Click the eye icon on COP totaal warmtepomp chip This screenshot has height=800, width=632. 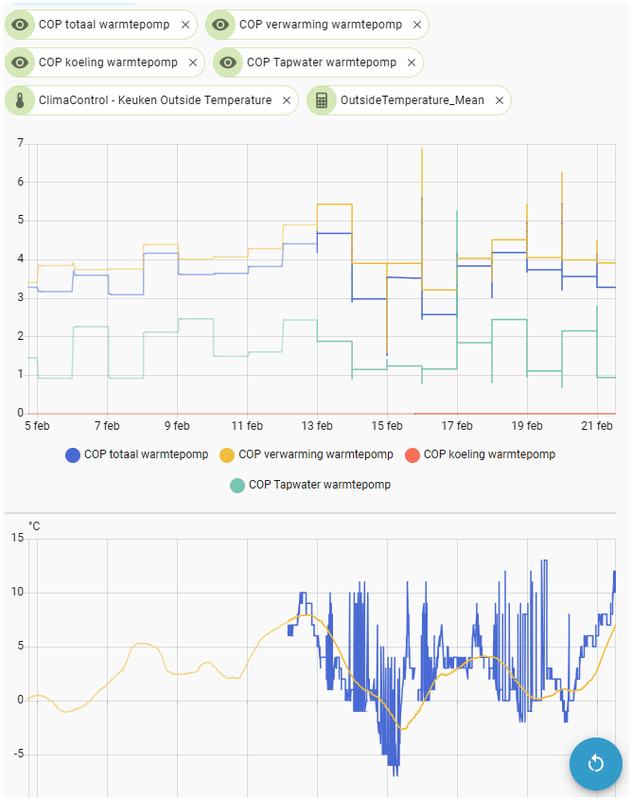coord(22,25)
